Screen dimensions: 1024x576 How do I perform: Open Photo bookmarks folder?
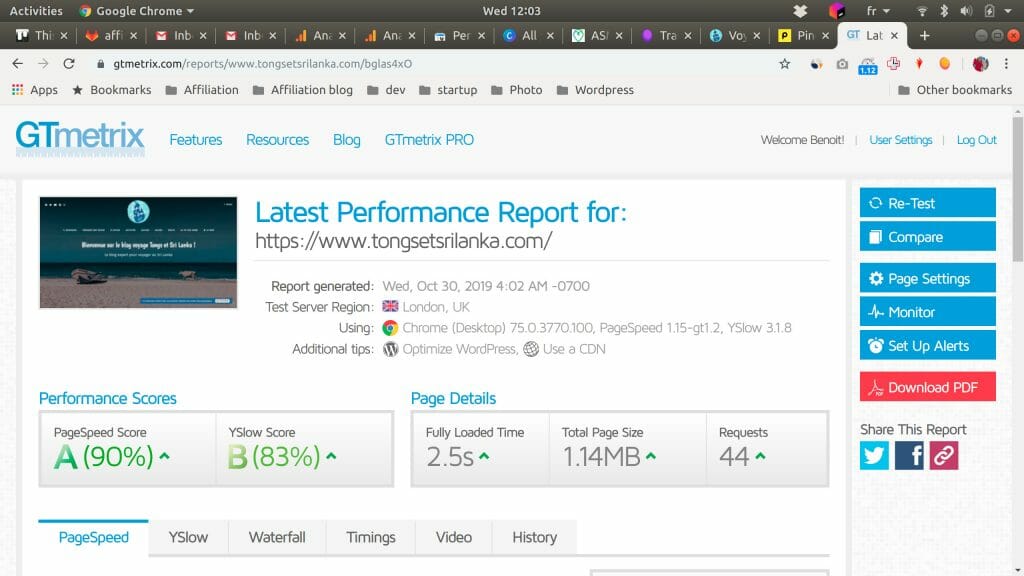click(517, 90)
